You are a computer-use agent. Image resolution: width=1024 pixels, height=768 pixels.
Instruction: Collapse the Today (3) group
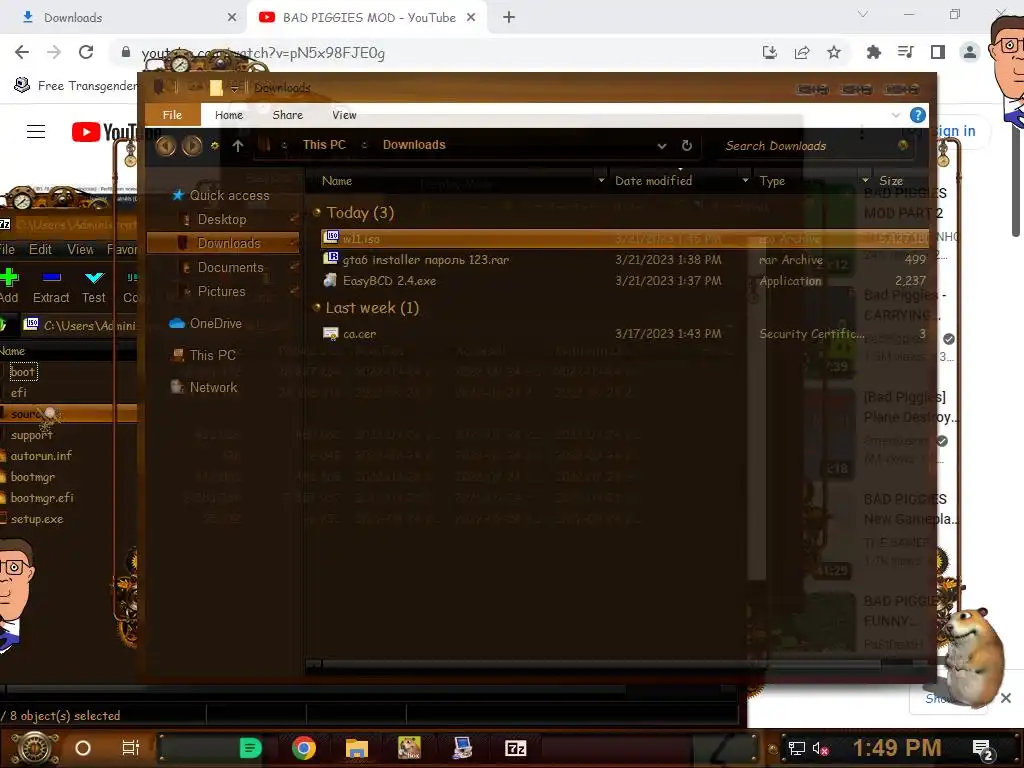[317, 212]
